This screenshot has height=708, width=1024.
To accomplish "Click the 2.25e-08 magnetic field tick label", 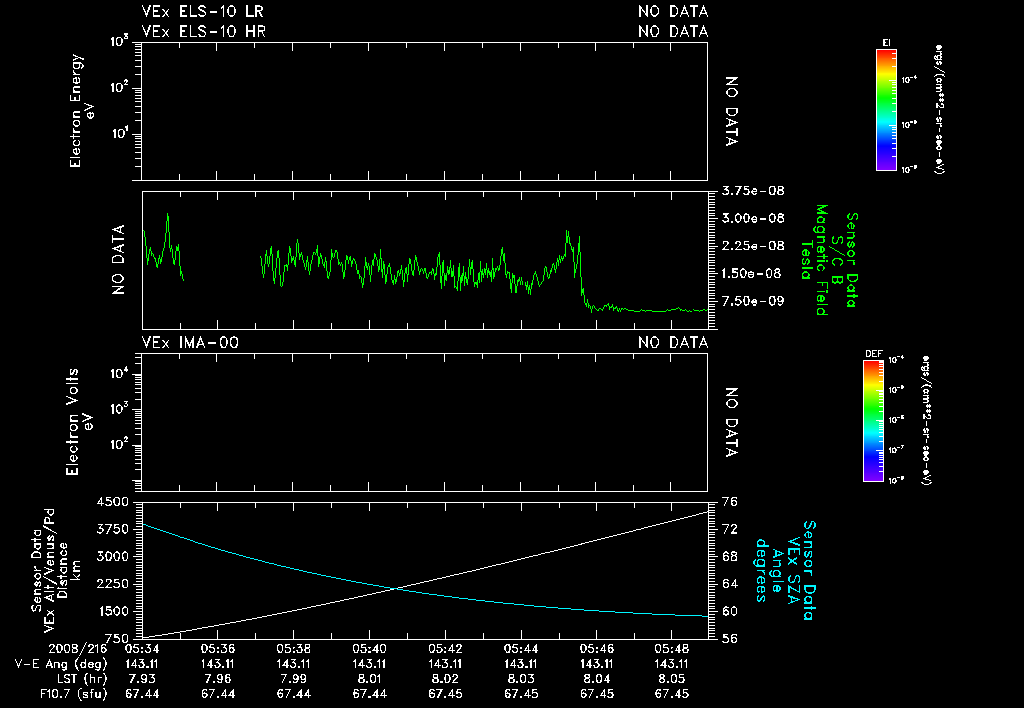I will click(x=753, y=246).
